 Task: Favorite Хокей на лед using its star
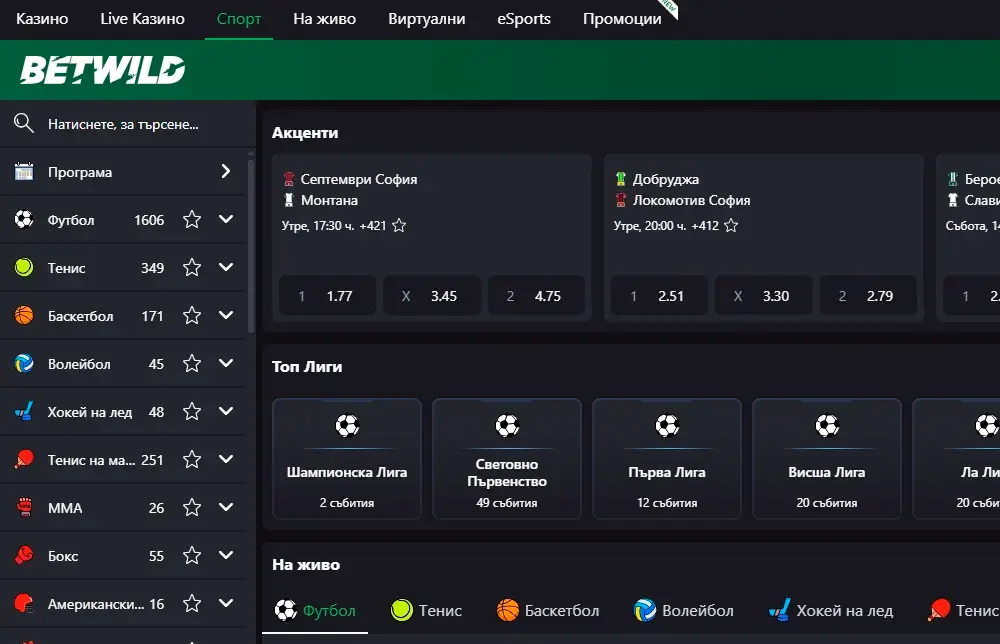(192, 411)
